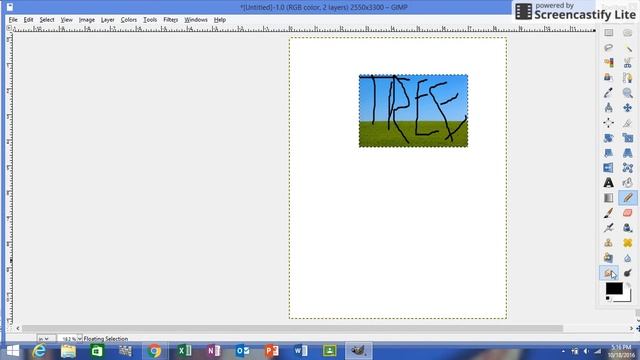Select the Blur/Sharpen droplet tool
The height and width of the screenshot is (360, 640).
click(x=628, y=258)
